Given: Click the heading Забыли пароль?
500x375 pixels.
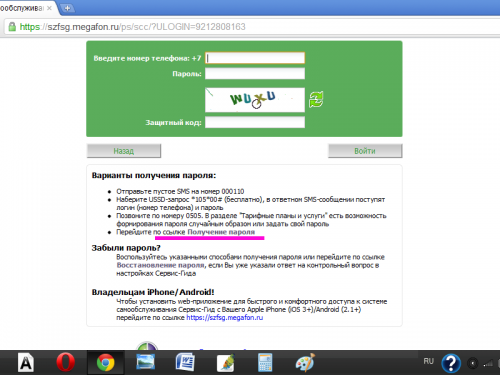Looking at the screenshot, I should click(126, 248).
